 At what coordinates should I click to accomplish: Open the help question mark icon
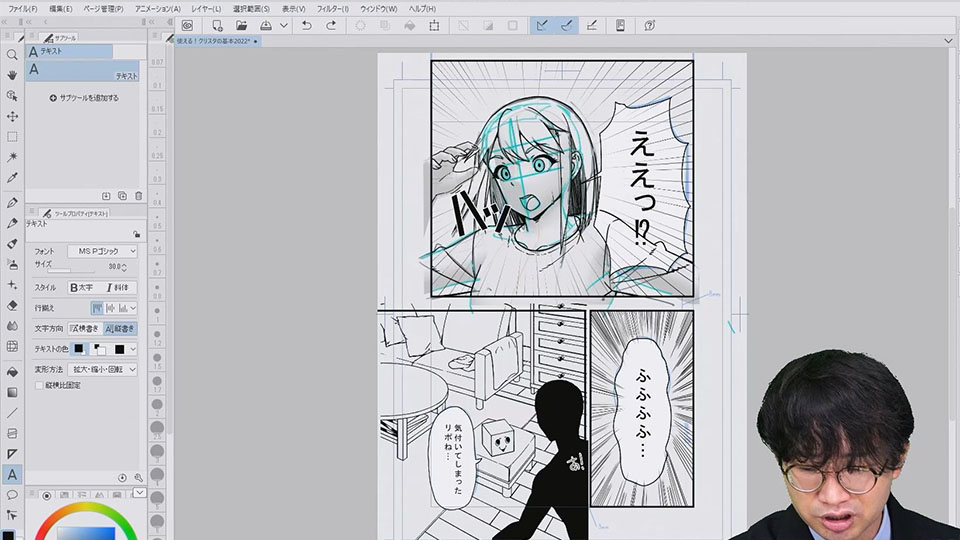pos(650,26)
